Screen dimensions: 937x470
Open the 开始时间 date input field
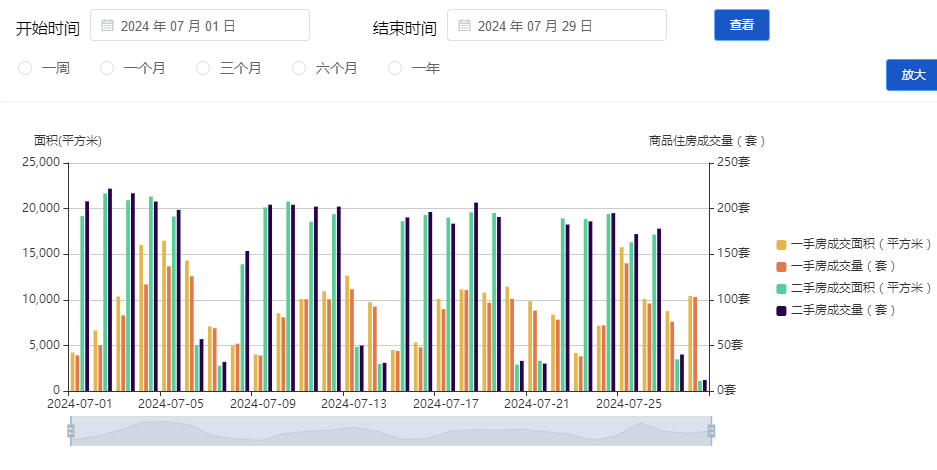pyautogui.click(x=200, y=25)
